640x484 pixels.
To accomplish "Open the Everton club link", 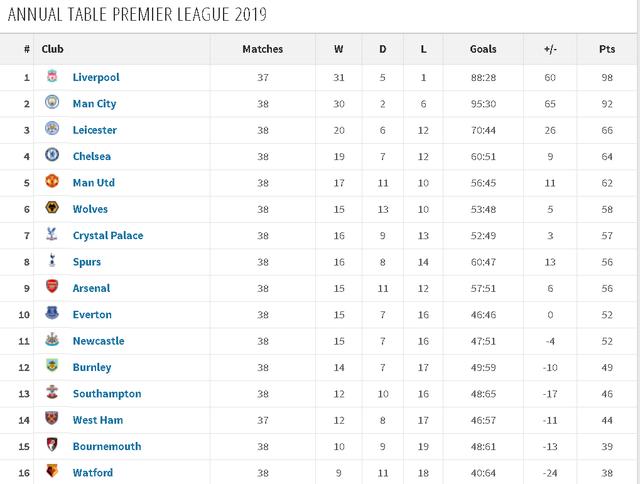I will pos(92,315).
